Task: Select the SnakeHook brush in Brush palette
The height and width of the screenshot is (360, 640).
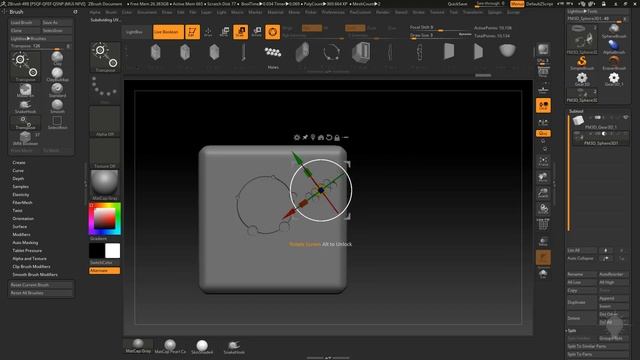Action: 25,107
